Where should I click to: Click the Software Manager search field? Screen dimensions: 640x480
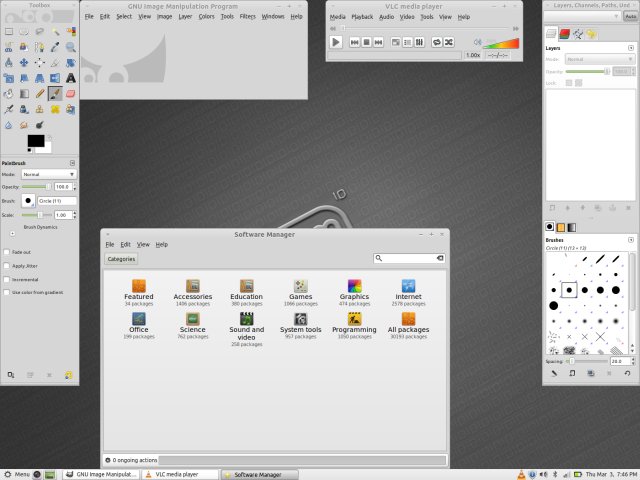pyautogui.click(x=409, y=258)
